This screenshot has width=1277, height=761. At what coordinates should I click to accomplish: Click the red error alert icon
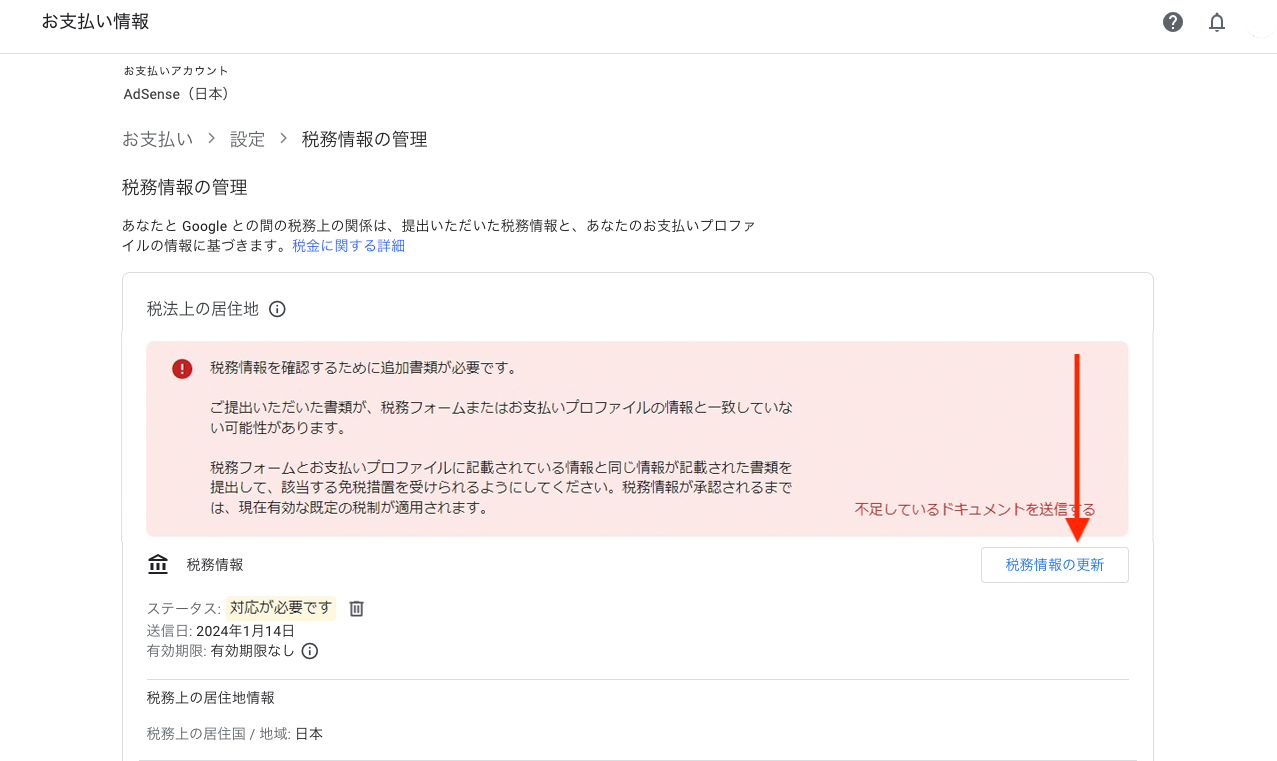pyautogui.click(x=182, y=369)
